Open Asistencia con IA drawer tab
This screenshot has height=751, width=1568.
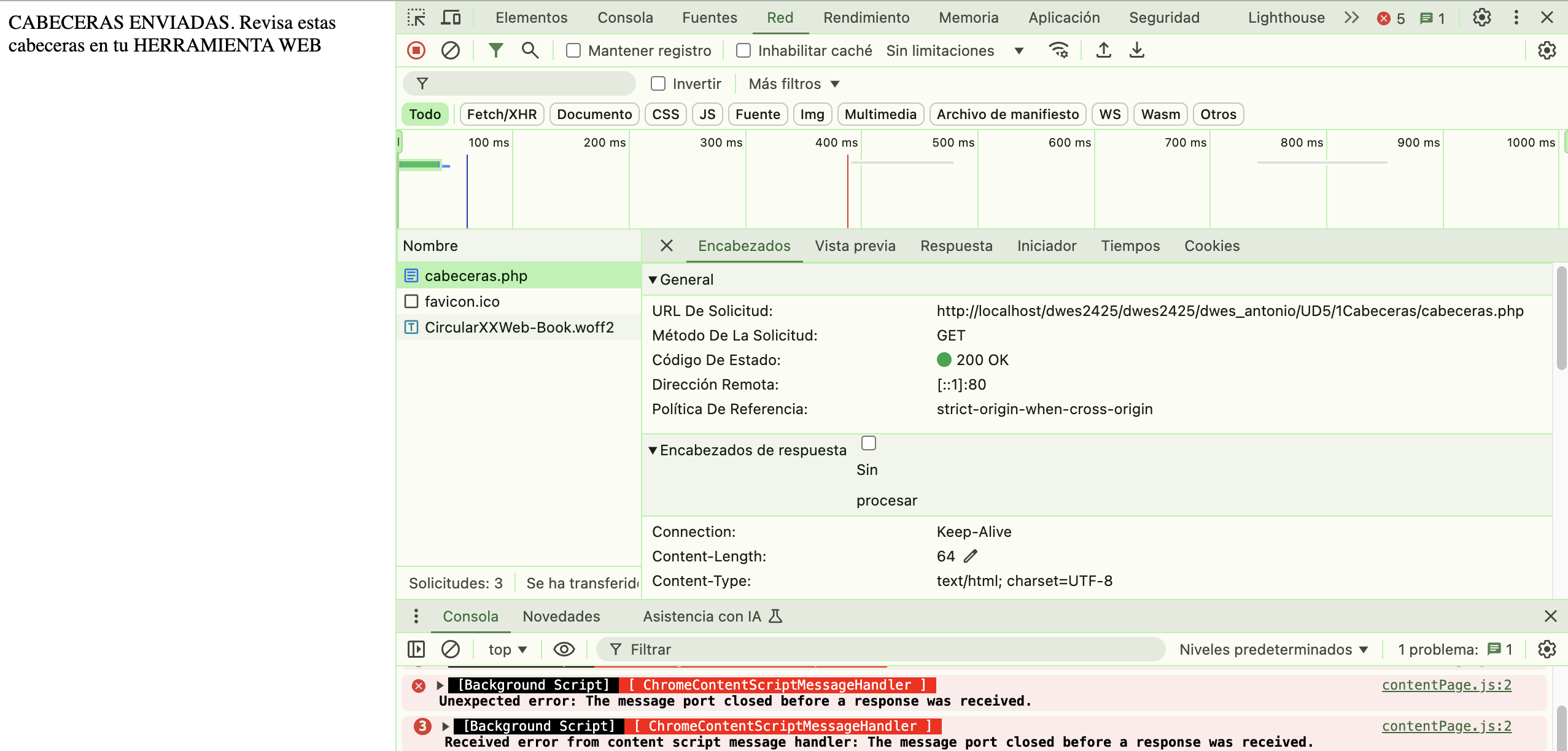(712, 617)
